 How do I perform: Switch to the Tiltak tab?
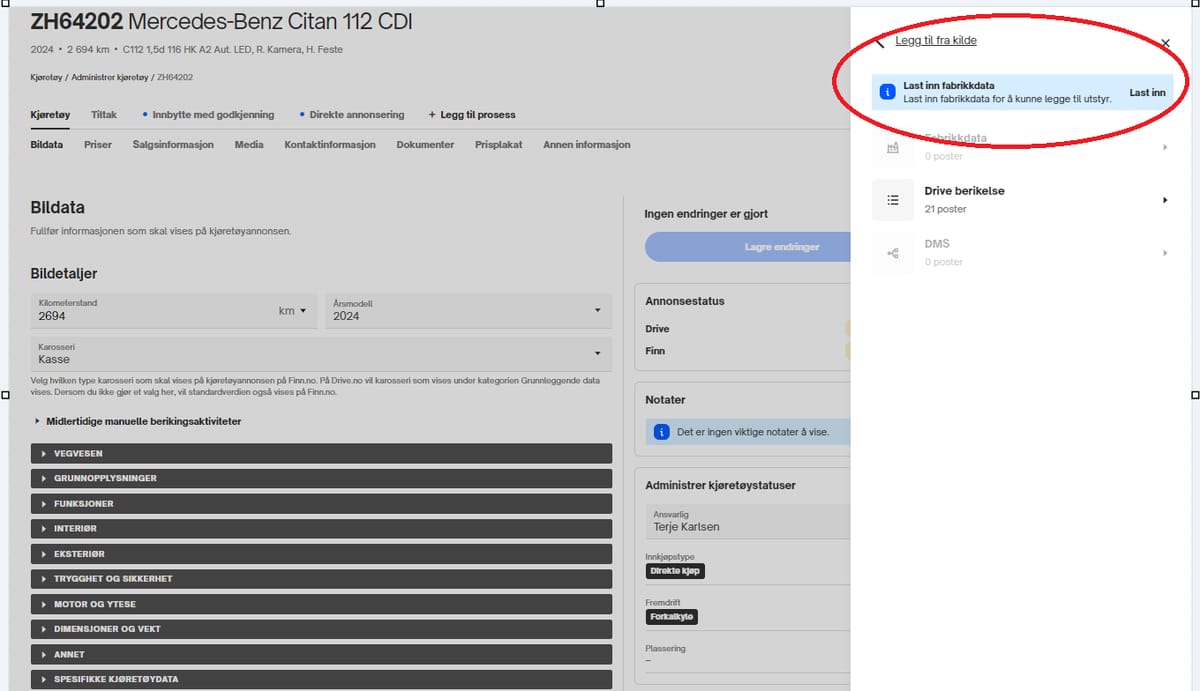pyautogui.click(x=104, y=115)
